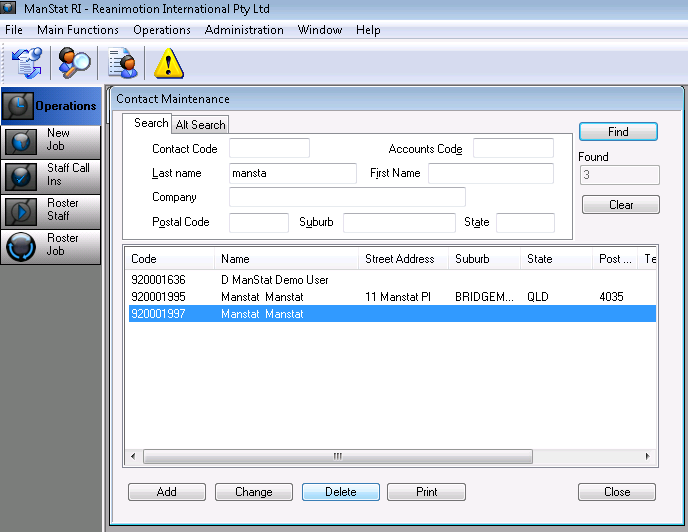Open the Main Functions menu
The width and height of the screenshot is (688, 532).
tap(77, 30)
